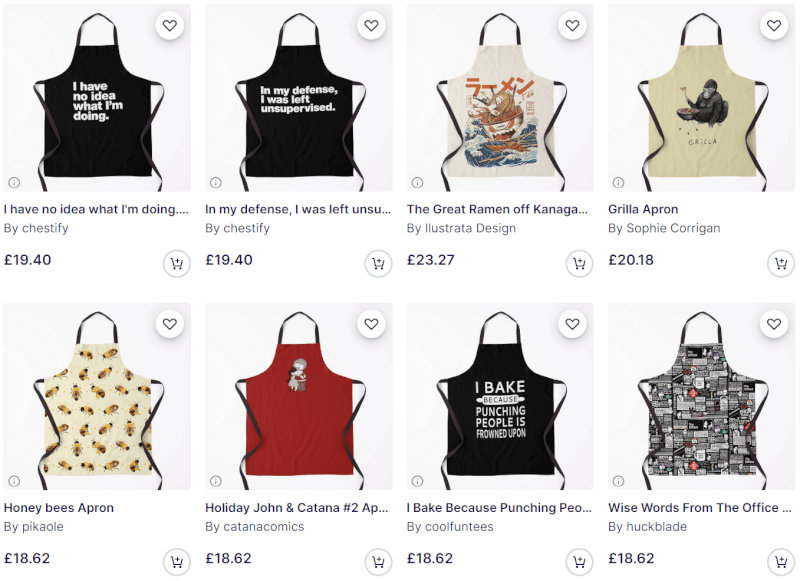
Task: Add 'In my defense' apron to cart
Action: click(x=378, y=263)
